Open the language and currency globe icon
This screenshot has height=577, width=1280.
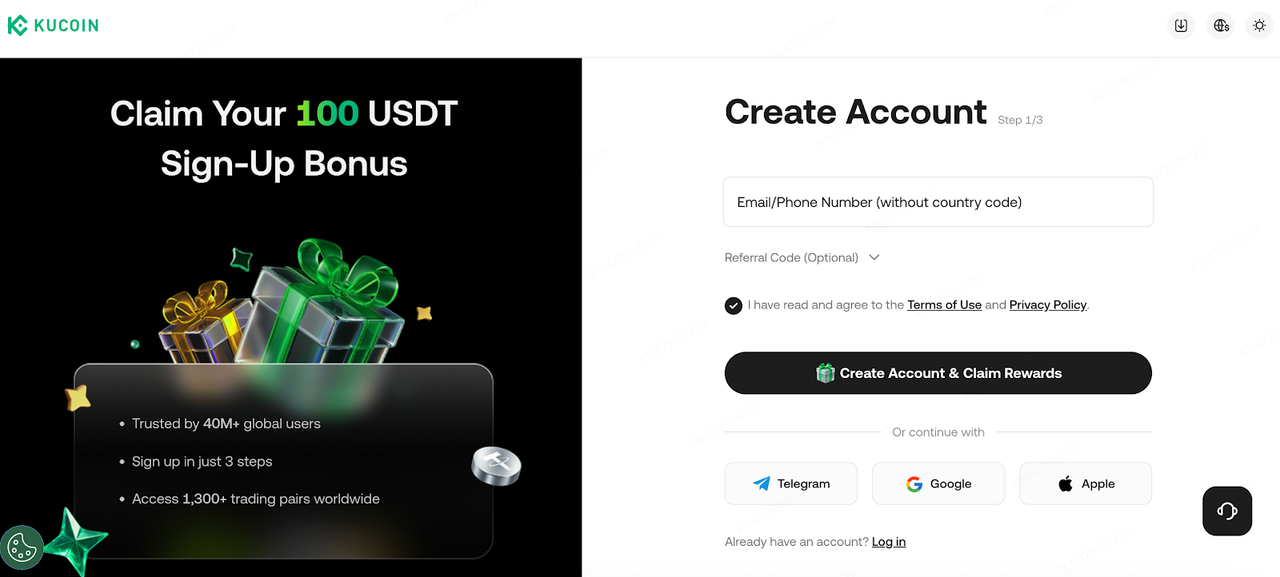pos(1221,26)
